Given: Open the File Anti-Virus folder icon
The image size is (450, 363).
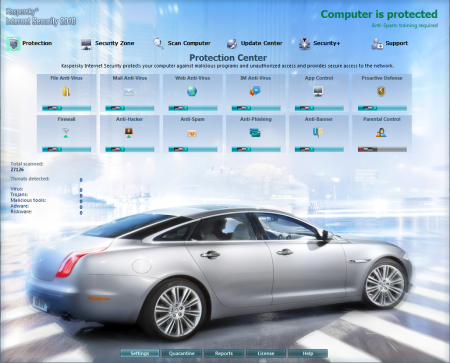Looking at the screenshot, I should [x=66, y=91].
